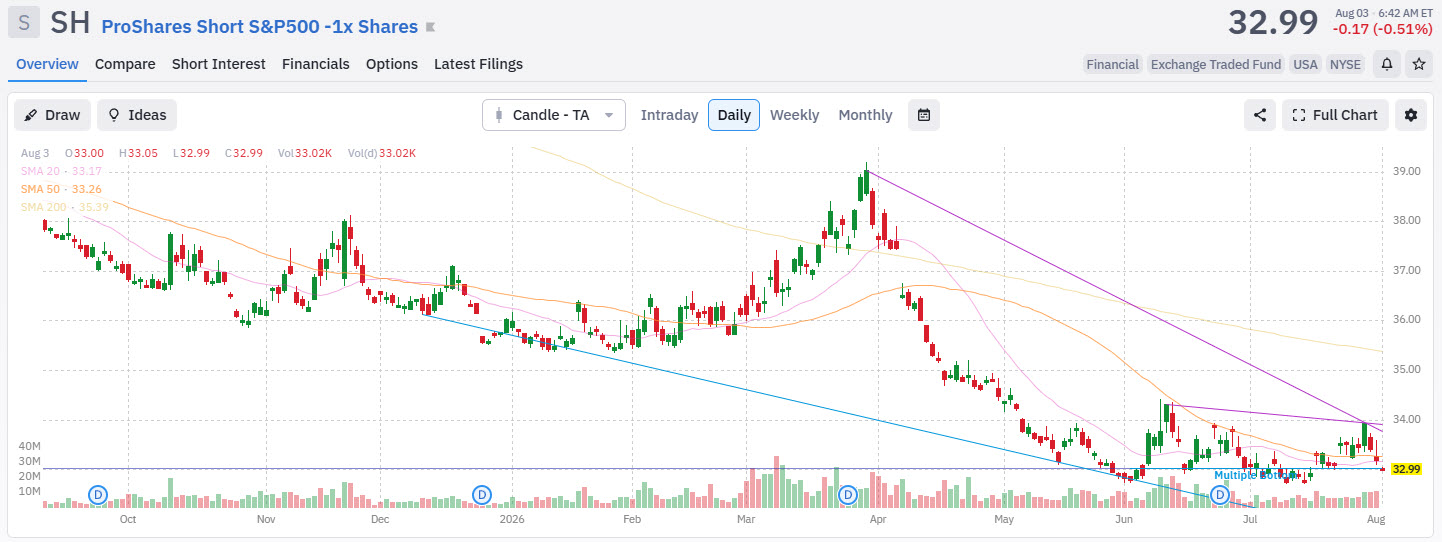Screen dimensions: 1442x542
Task: Open the calendar date range icon
Action: [x=924, y=115]
